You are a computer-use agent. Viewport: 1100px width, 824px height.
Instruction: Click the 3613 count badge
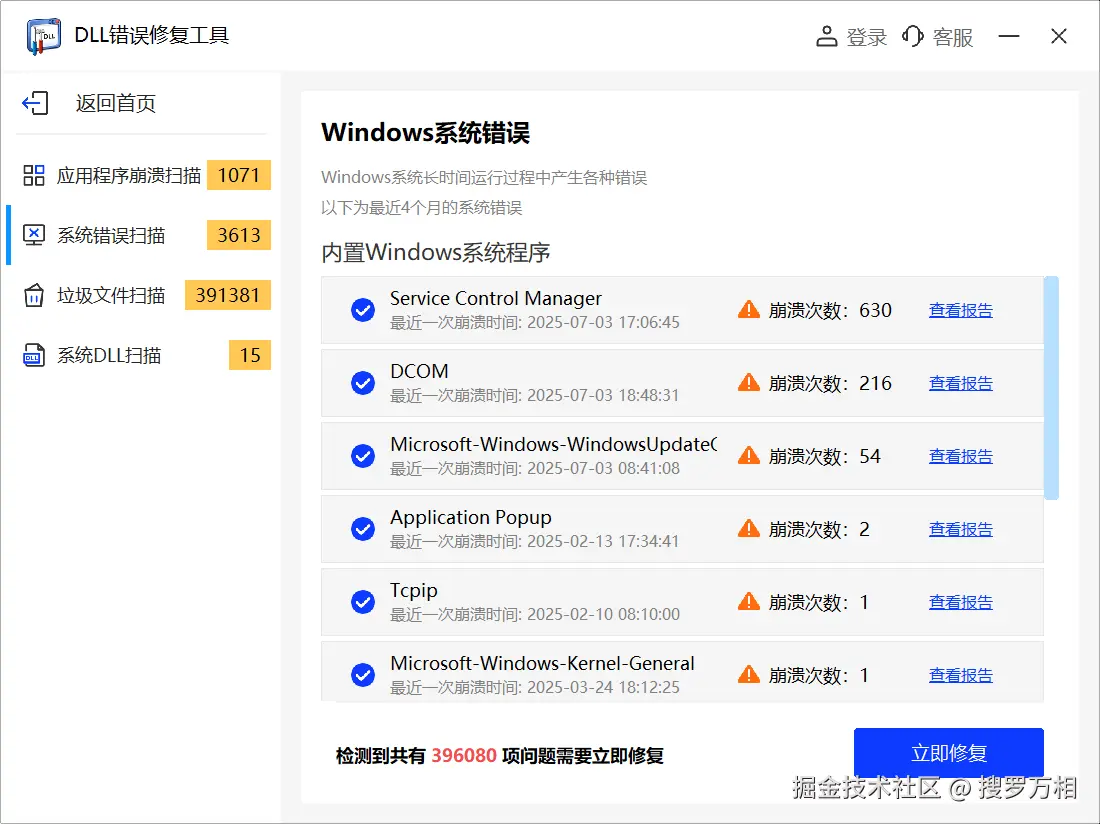point(239,235)
